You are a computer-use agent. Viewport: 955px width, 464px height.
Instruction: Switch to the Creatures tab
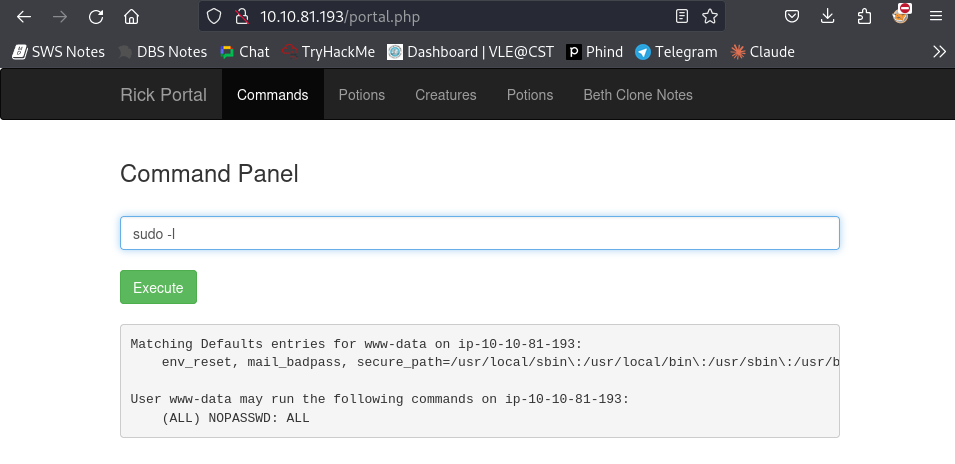click(446, 95)
